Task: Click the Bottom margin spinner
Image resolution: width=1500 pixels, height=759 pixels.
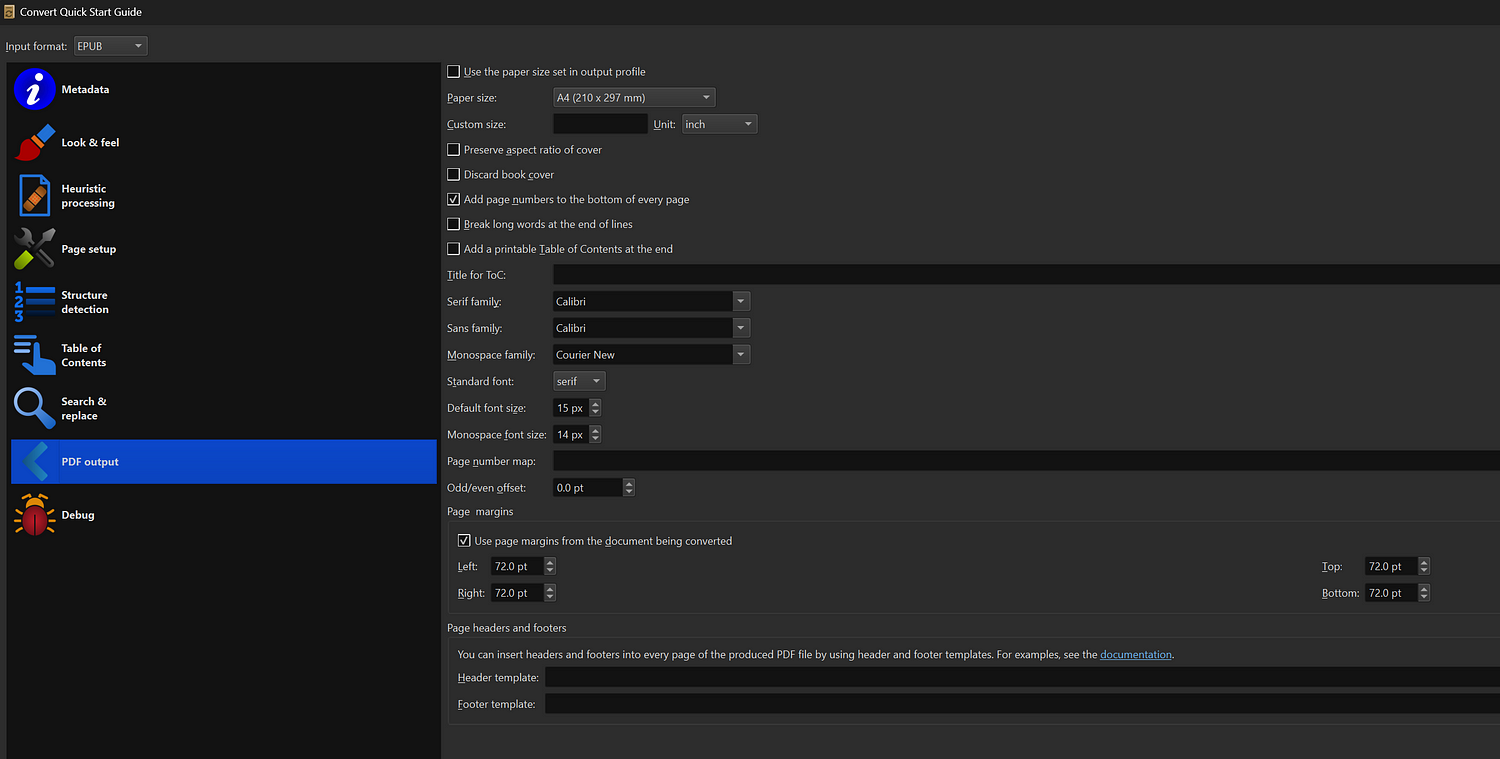Action: pos(1398,593)
